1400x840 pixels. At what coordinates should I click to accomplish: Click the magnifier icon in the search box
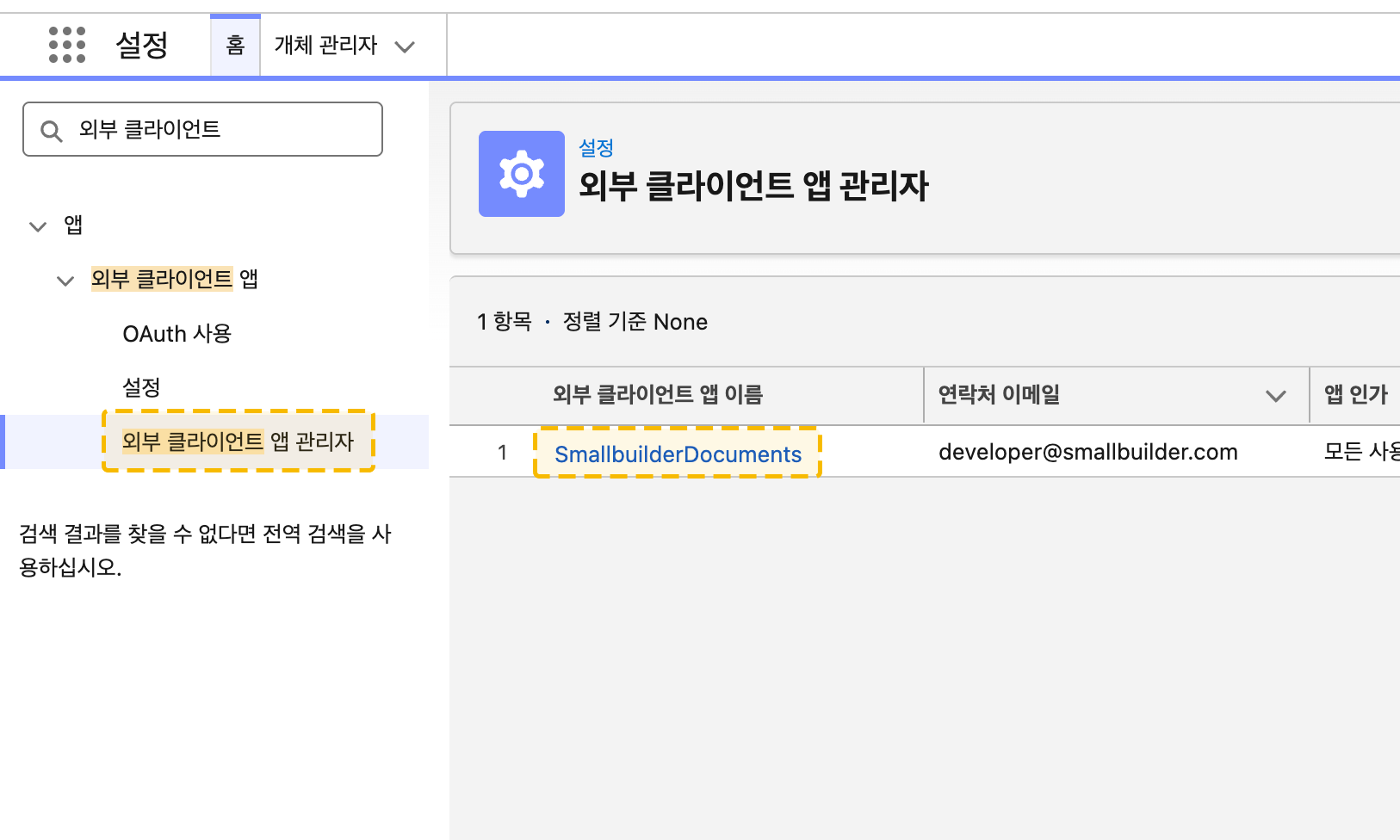(x=52, y=131)
